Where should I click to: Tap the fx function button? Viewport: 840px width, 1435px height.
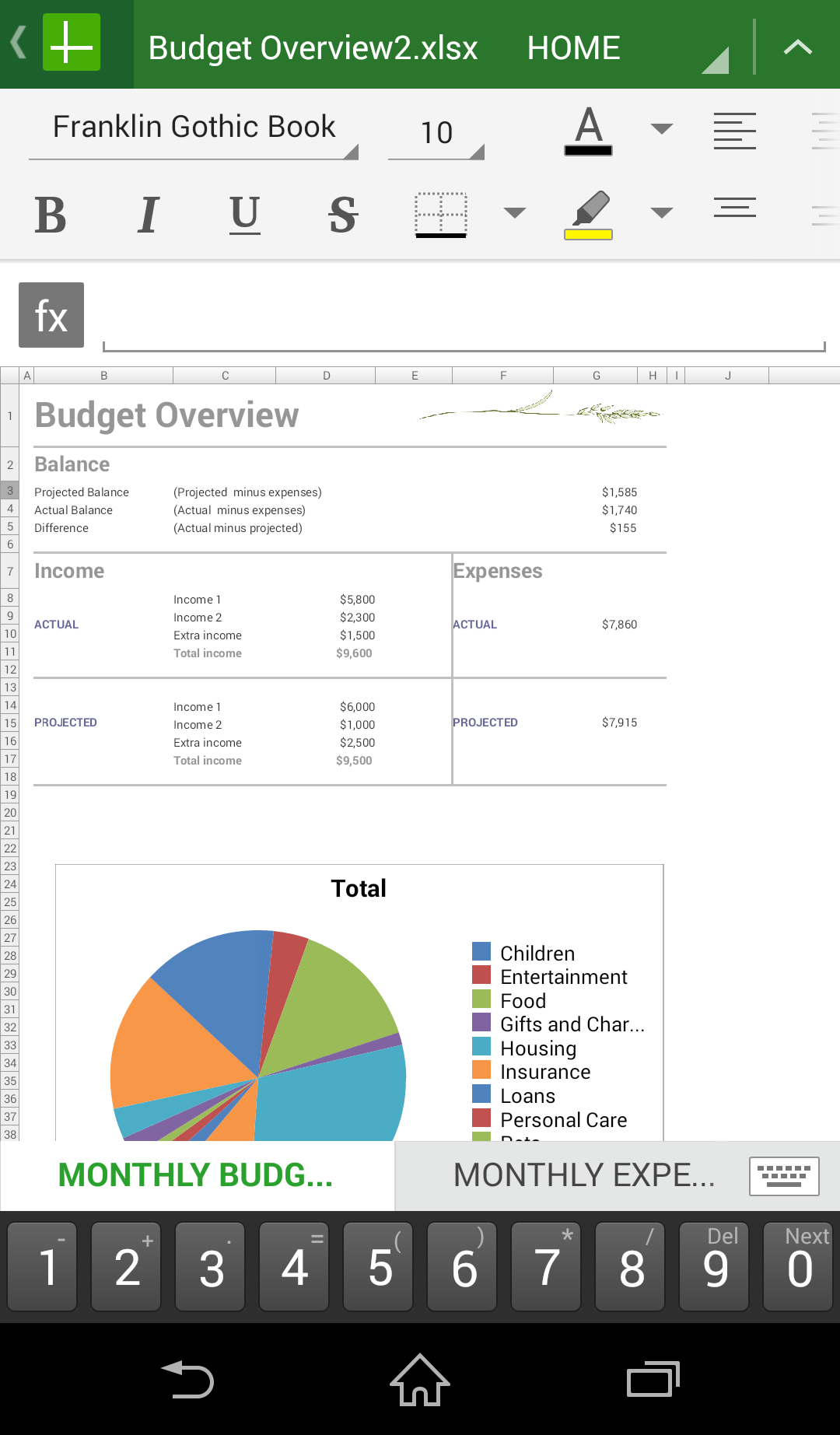[51, 315]
